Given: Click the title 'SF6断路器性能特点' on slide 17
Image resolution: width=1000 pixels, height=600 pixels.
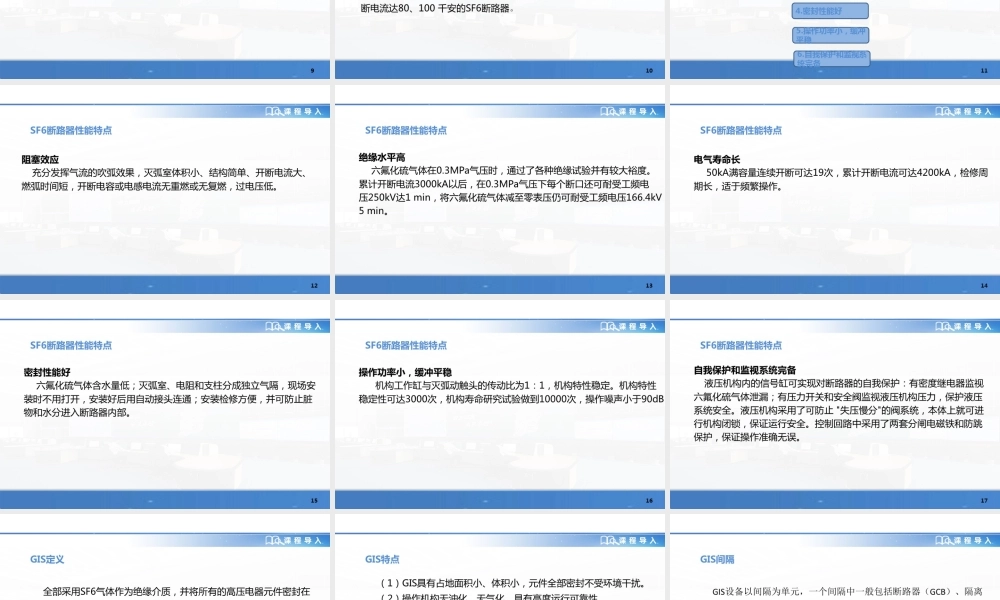Looking at the screenshot, I should [x=740, y=345].
